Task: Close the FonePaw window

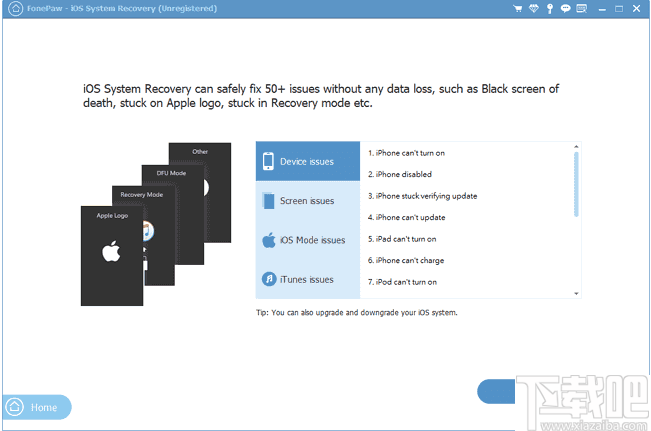Action: (x=636, y=9)
